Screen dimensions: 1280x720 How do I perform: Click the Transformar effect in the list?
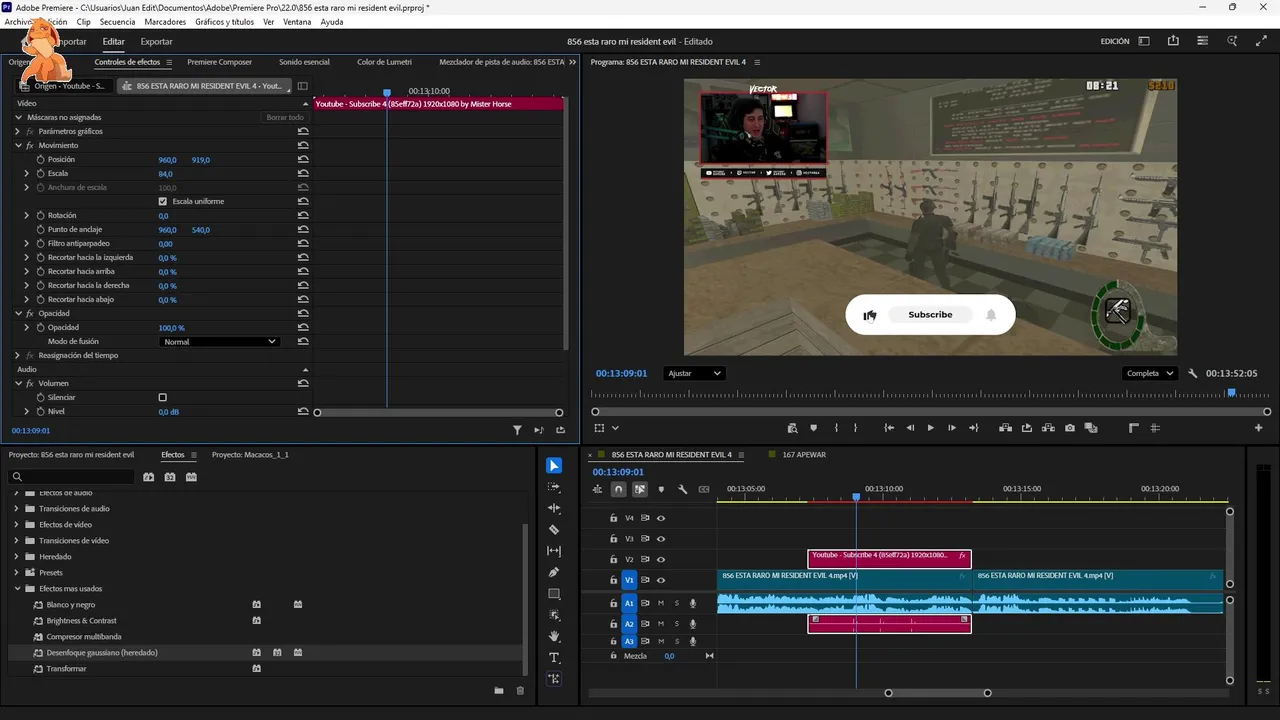pos(66,669)
